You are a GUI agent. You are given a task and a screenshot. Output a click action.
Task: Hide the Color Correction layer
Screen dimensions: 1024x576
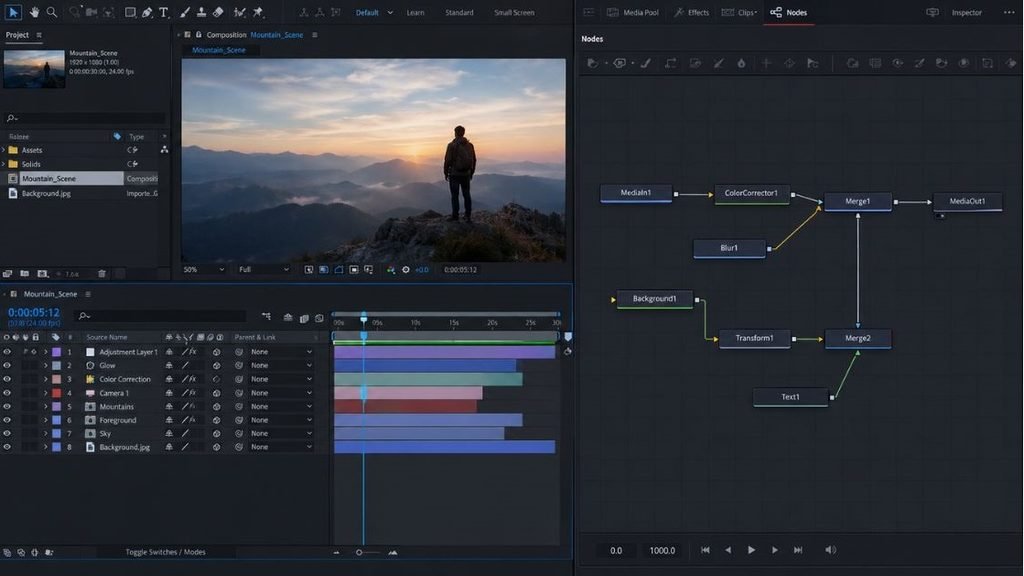7,379
